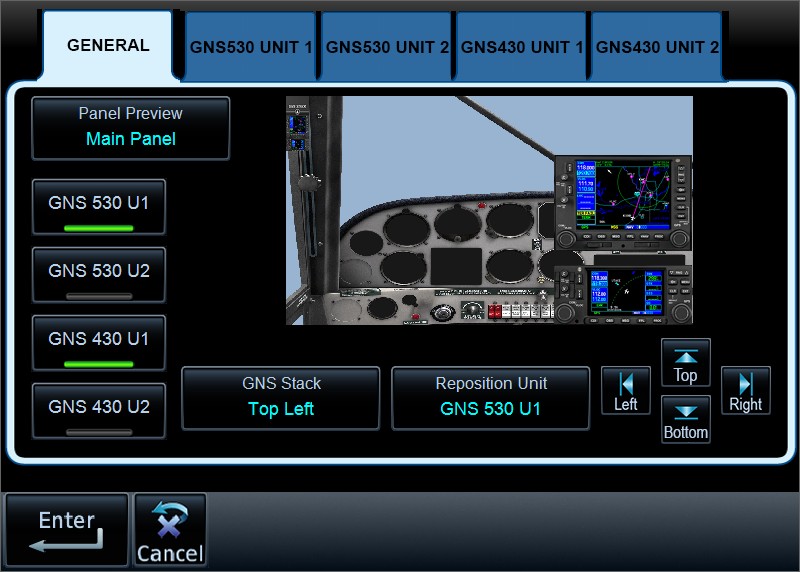This screenshot has height=572, width=800.
Task: Click the Cancel button
Action: 170,530
